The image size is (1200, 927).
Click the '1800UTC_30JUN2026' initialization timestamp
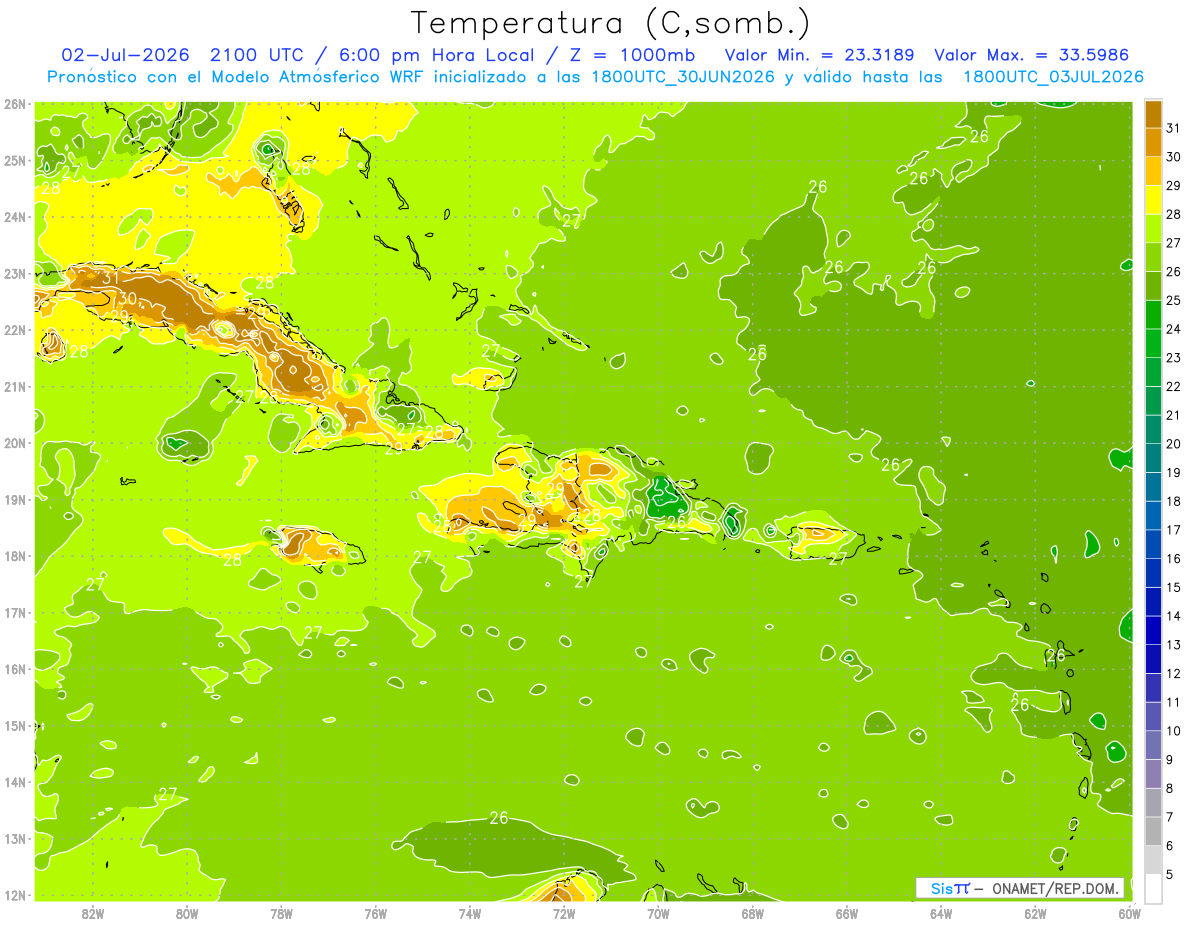[x=684, y=77]
